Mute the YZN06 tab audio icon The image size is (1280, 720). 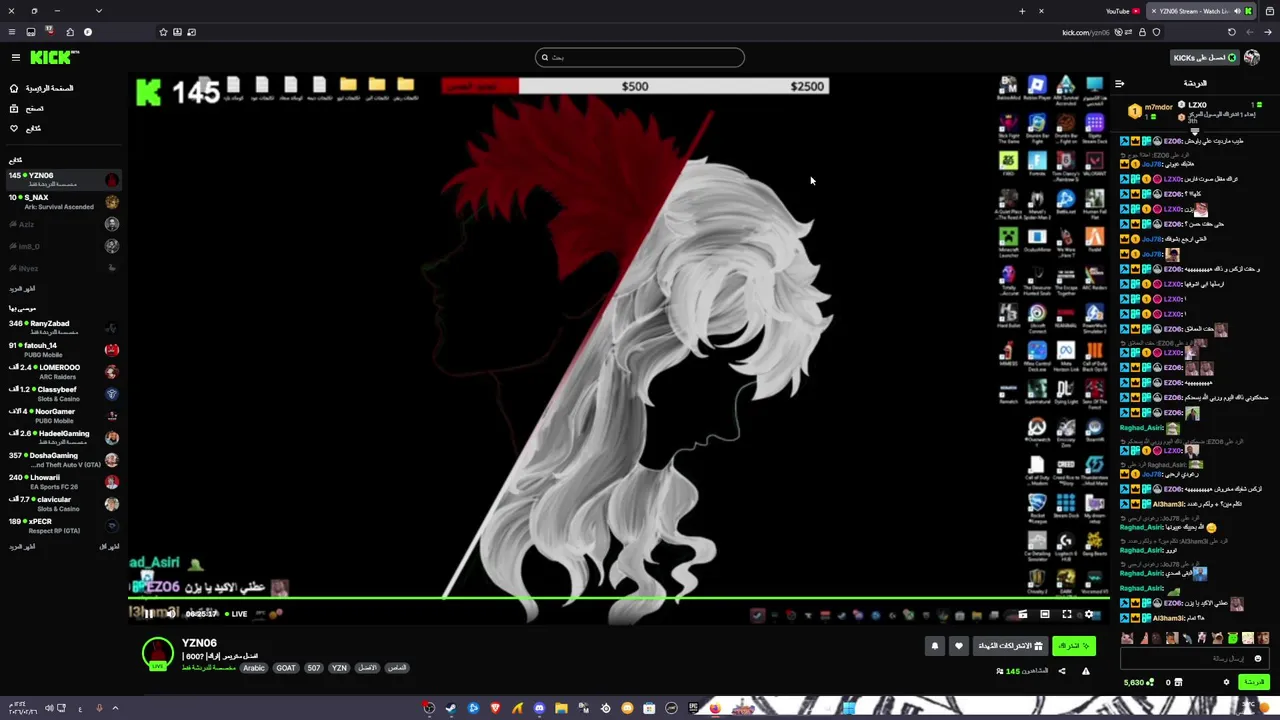pyautogui.click(x=1237, y=11)
